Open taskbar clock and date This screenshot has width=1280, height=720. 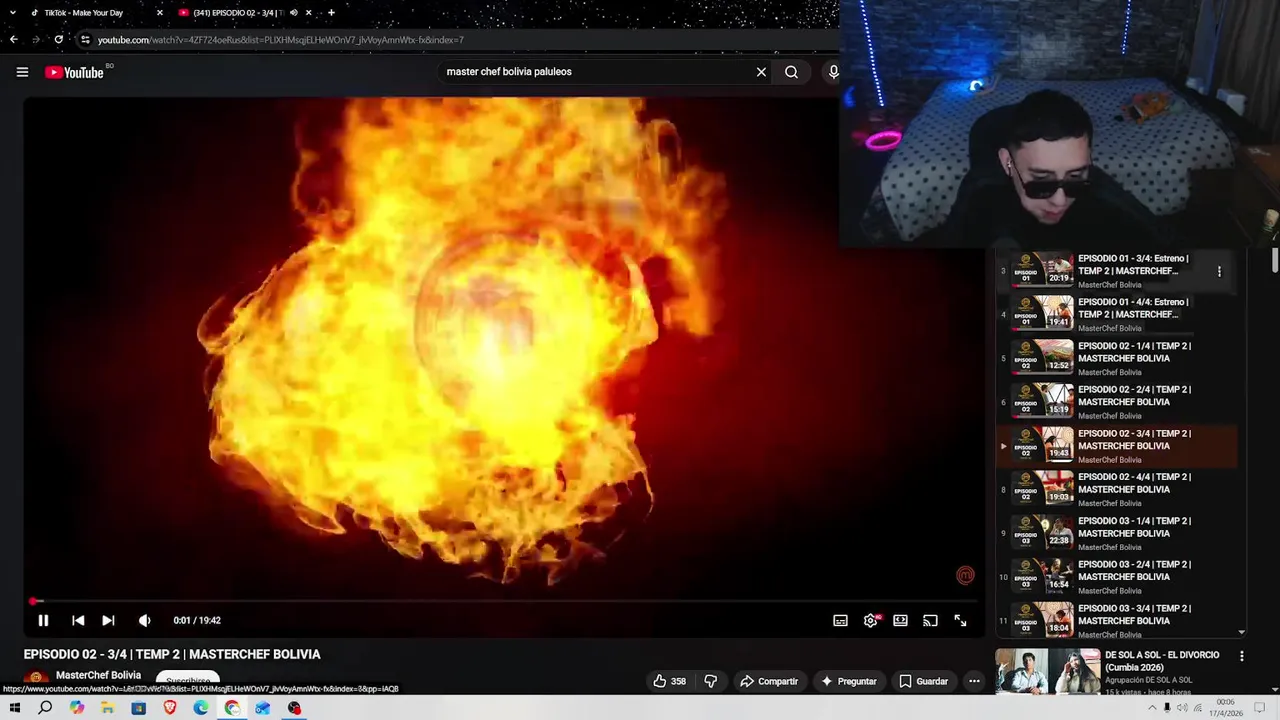click(x=1225, y=708)
